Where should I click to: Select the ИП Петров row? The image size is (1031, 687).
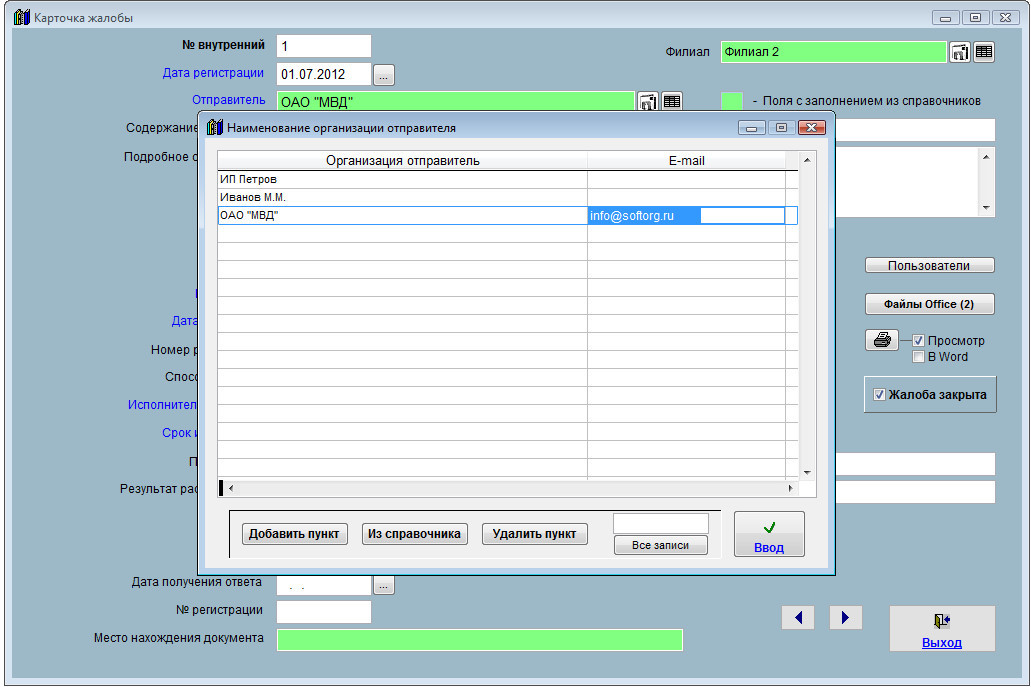[x=508, y=179]
